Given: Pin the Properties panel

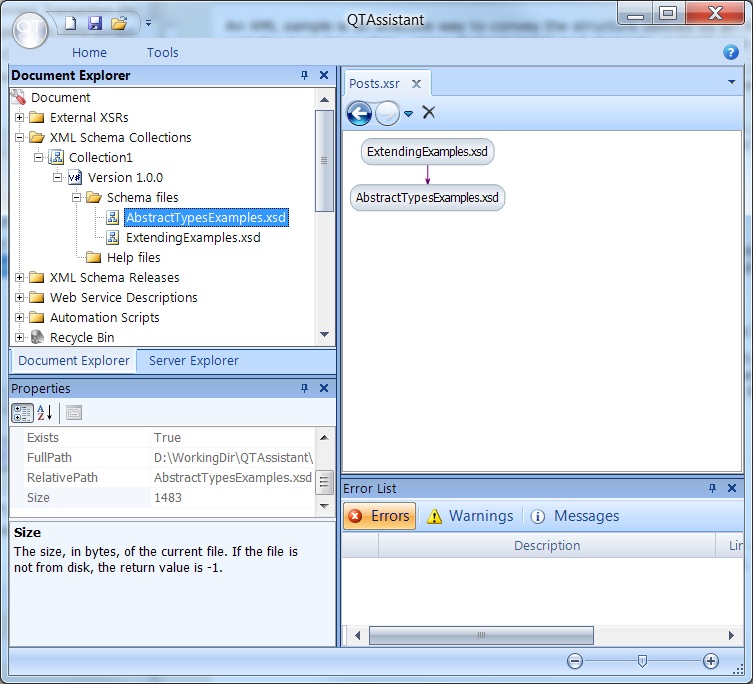Looking at the screenshot, I should 304,388.
